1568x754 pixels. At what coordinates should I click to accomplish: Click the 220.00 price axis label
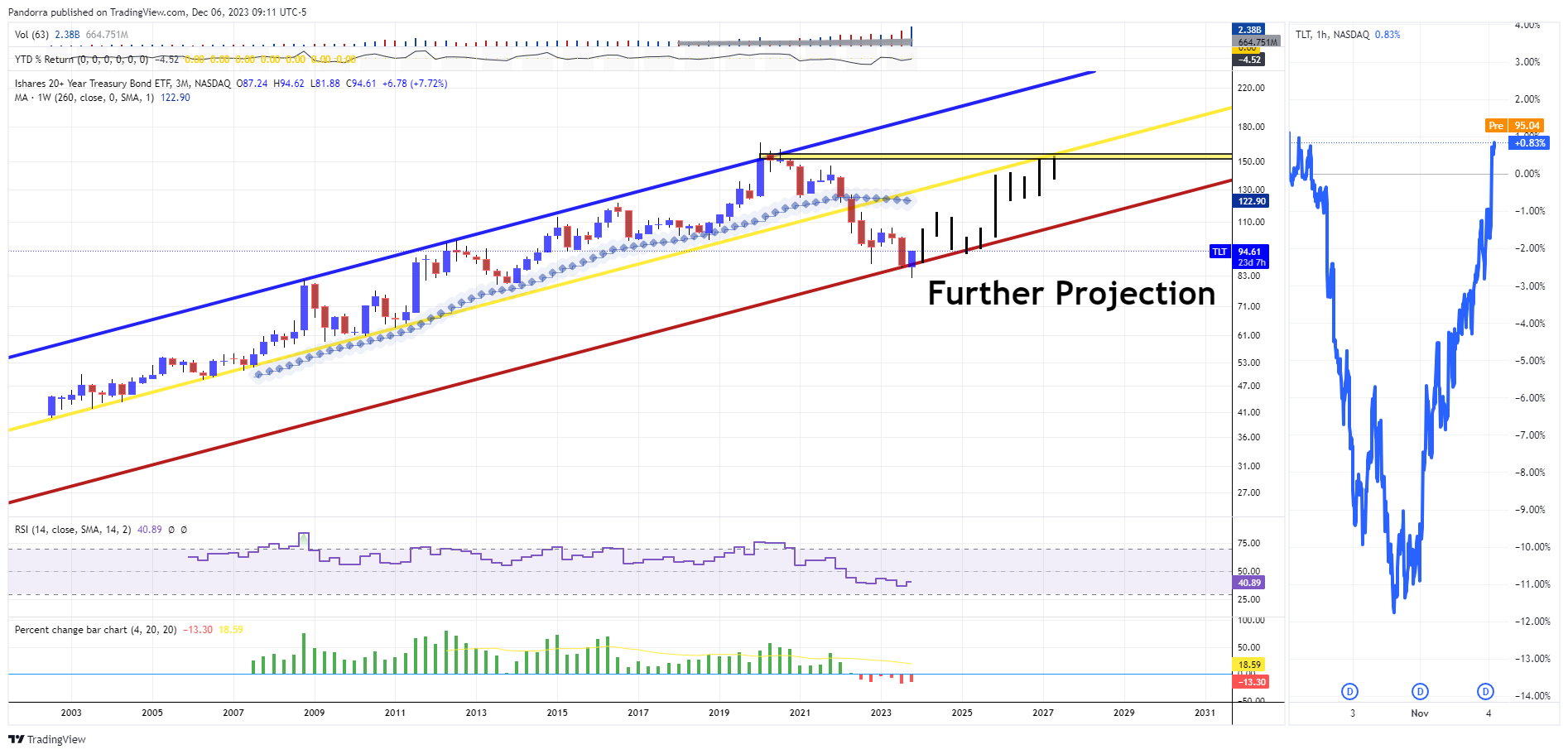pyautogui.click(x=1251, y=88)
